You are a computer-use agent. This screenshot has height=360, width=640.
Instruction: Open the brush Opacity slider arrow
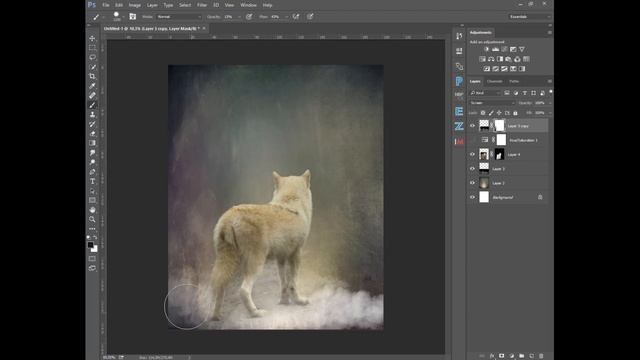click(x=239, y=17)
